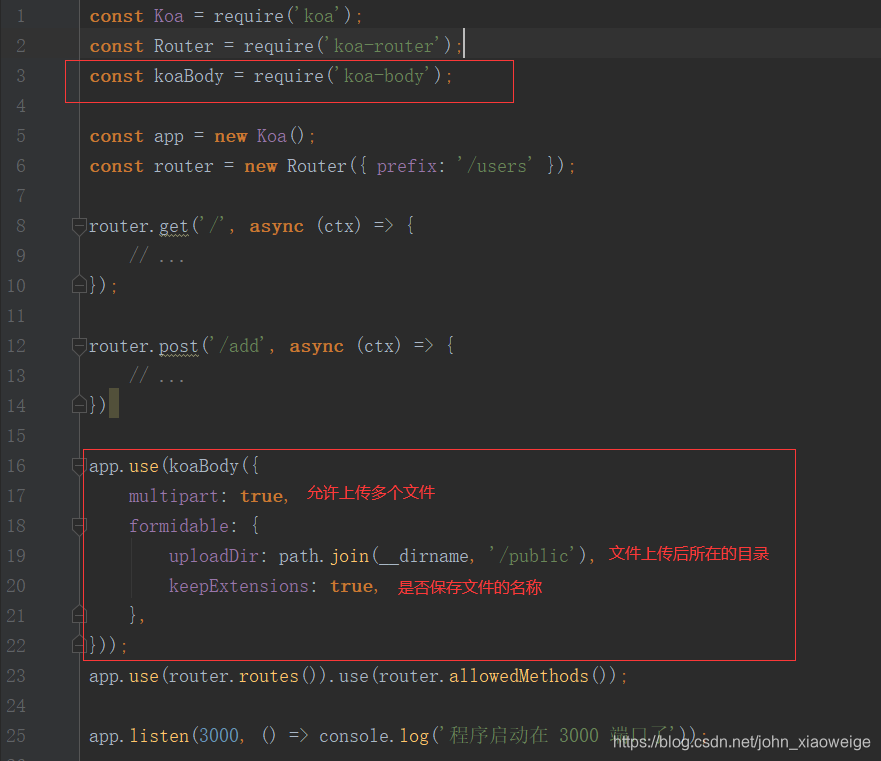Image resolution: width=881 pixels, height=761 pixels.
Task: Click the fold end marker on line 22
Action: click(79, 645)
